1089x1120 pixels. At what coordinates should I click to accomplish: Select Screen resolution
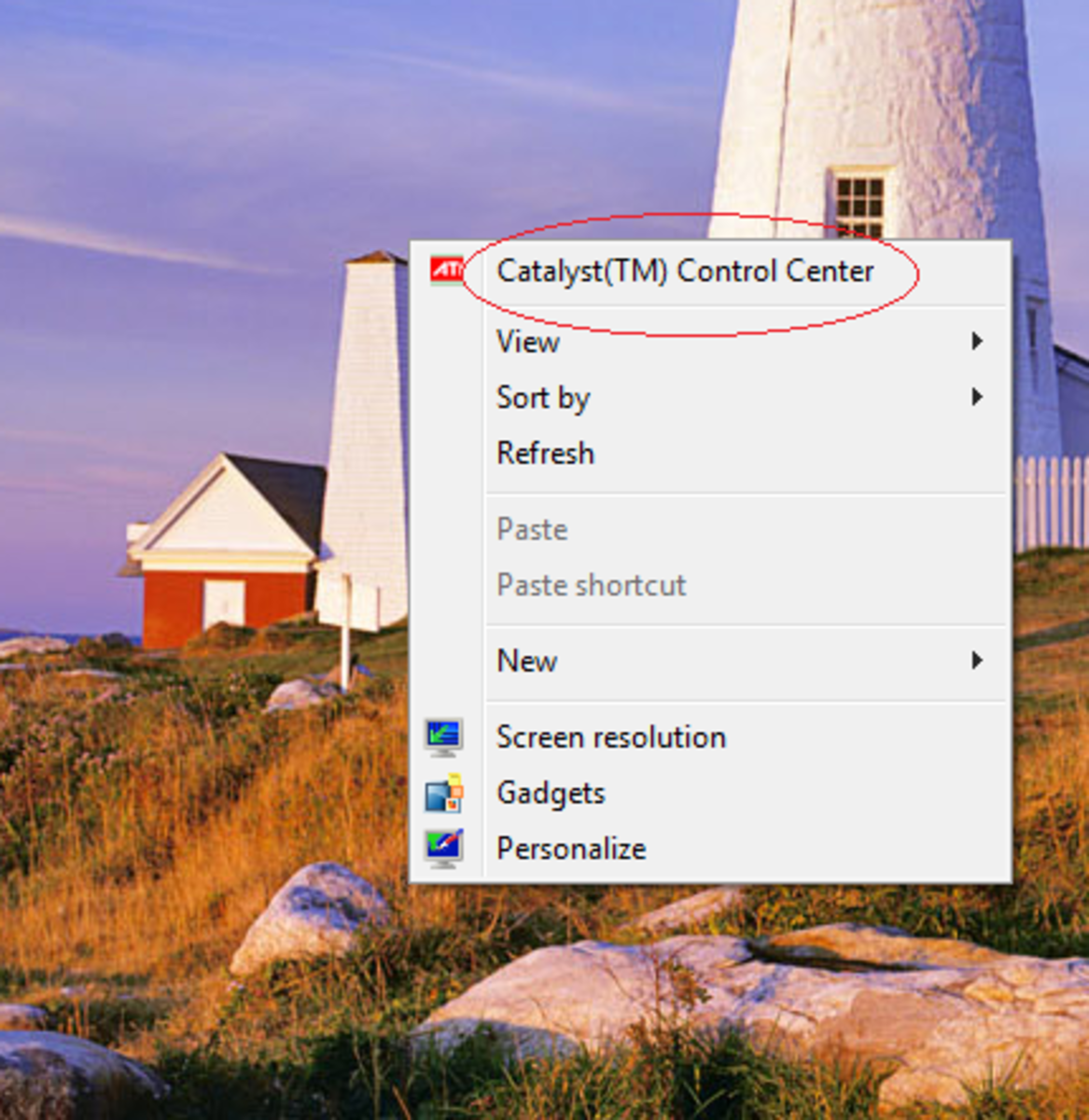tap(612, 737)
